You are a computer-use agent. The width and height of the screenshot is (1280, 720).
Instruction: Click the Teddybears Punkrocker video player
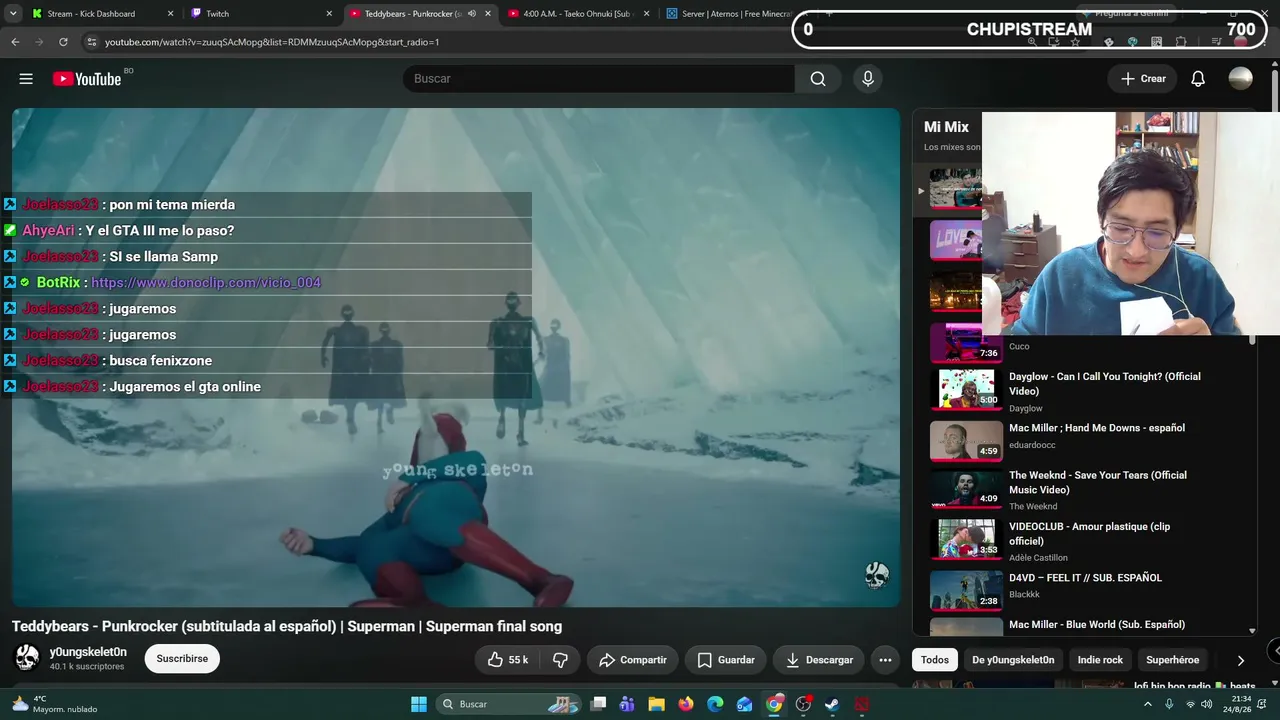click(x=456, y=357)
